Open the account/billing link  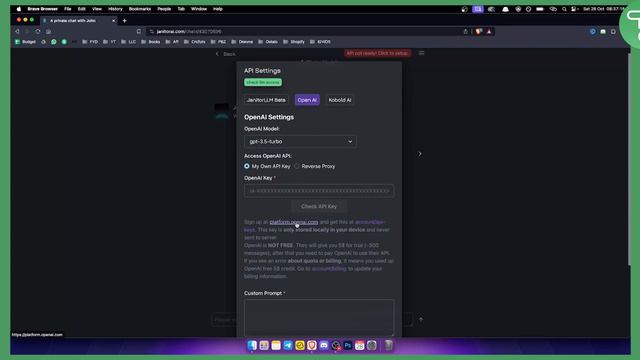click(329, 269)
